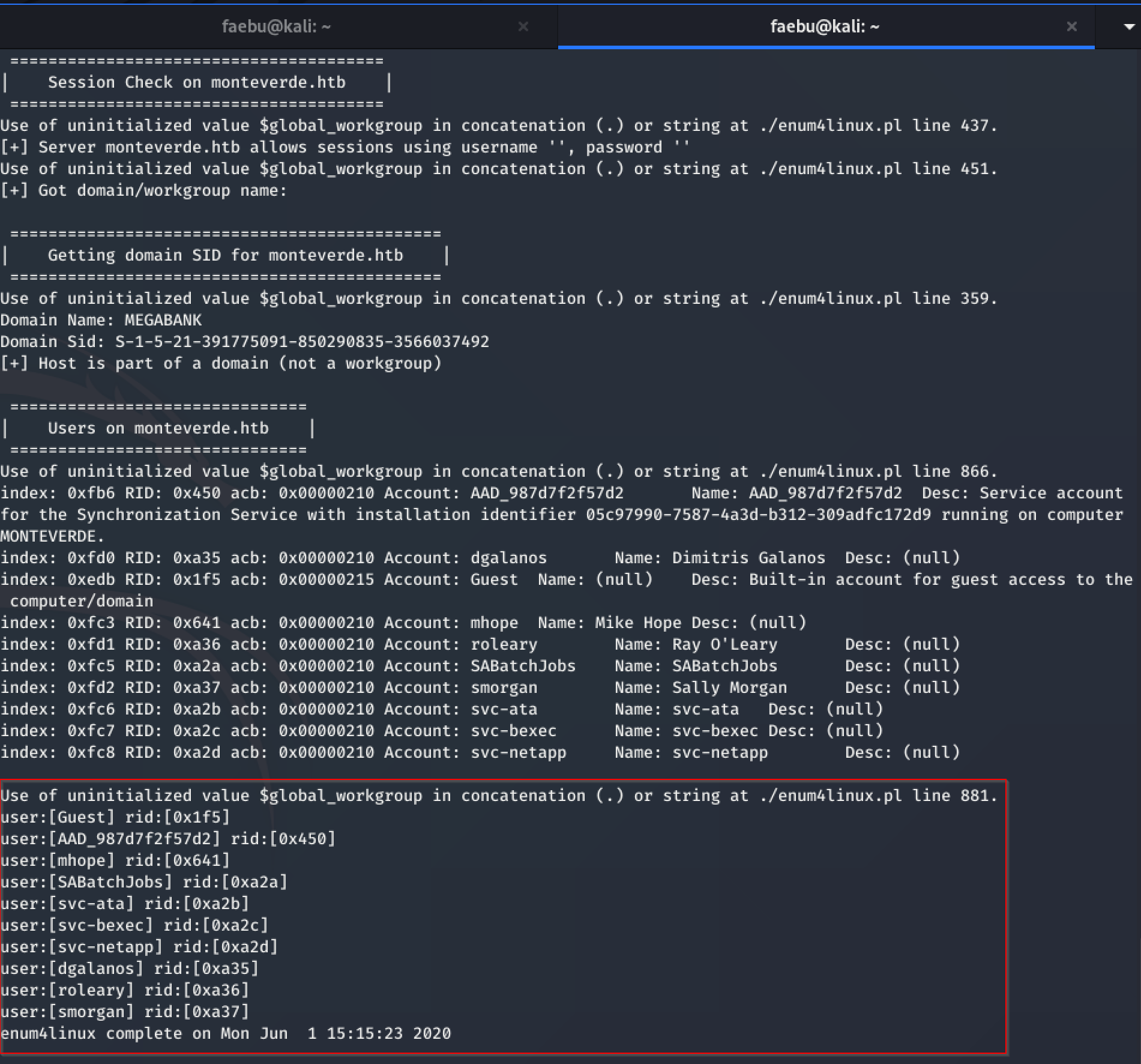Select the active second faebu@kali tab
Screen dimensions: 1141x1064
click(825, 26)
